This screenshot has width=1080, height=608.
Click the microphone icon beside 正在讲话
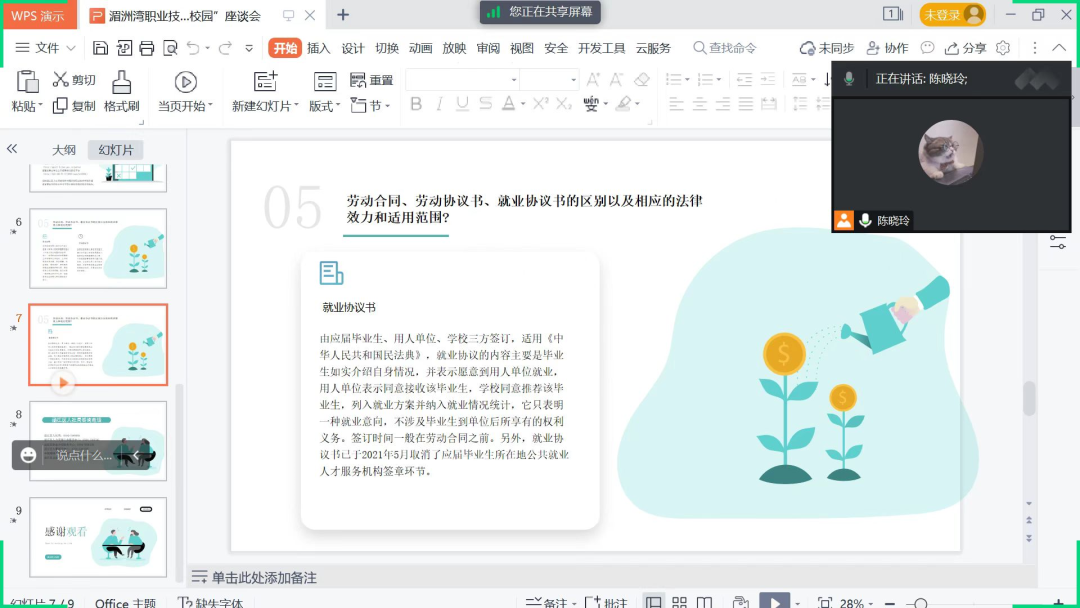tap(849, 79)
